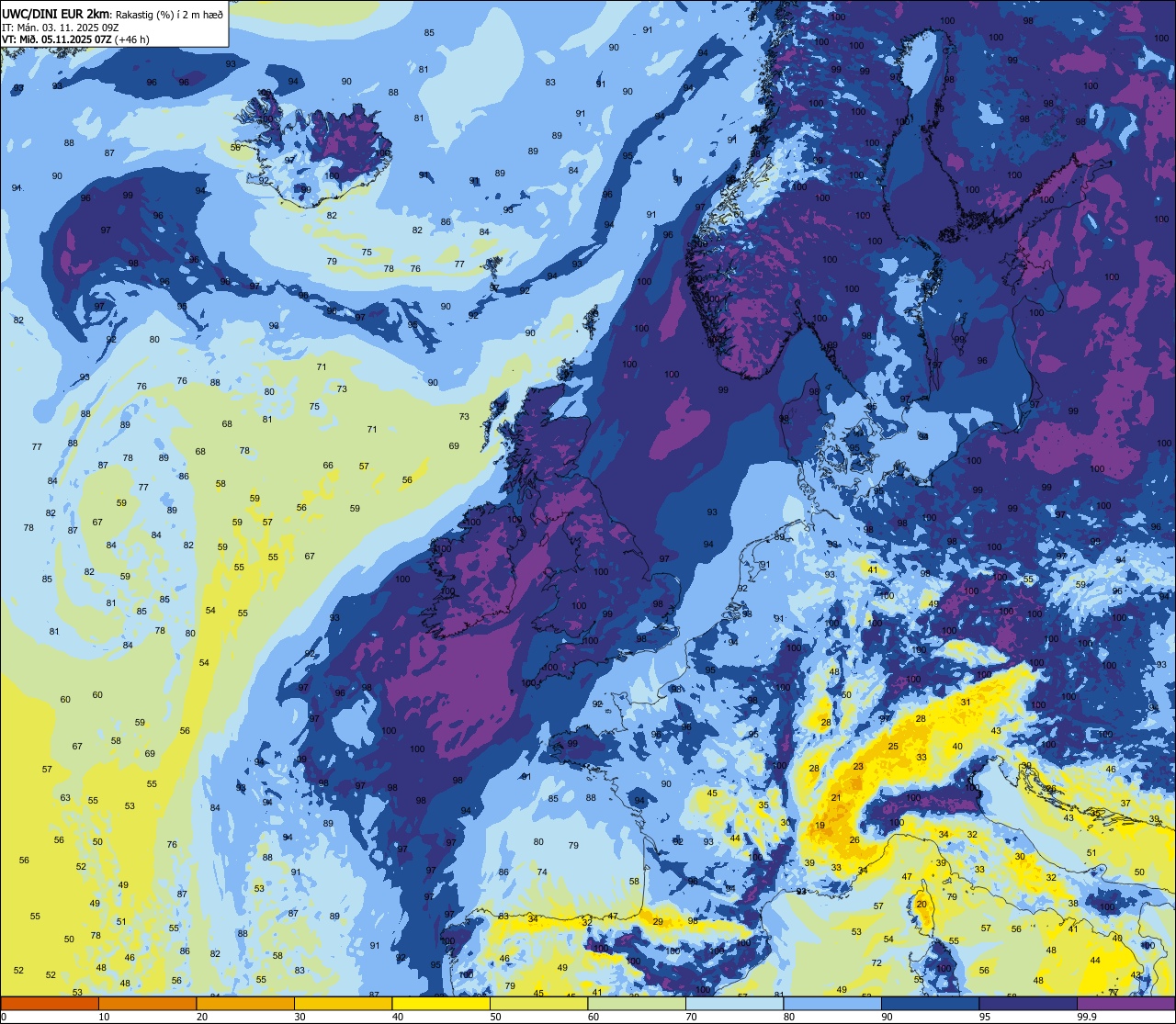Select the 30–40 legend color segment
This screenshot has height=1024, width=1176.
[343, 1004]
